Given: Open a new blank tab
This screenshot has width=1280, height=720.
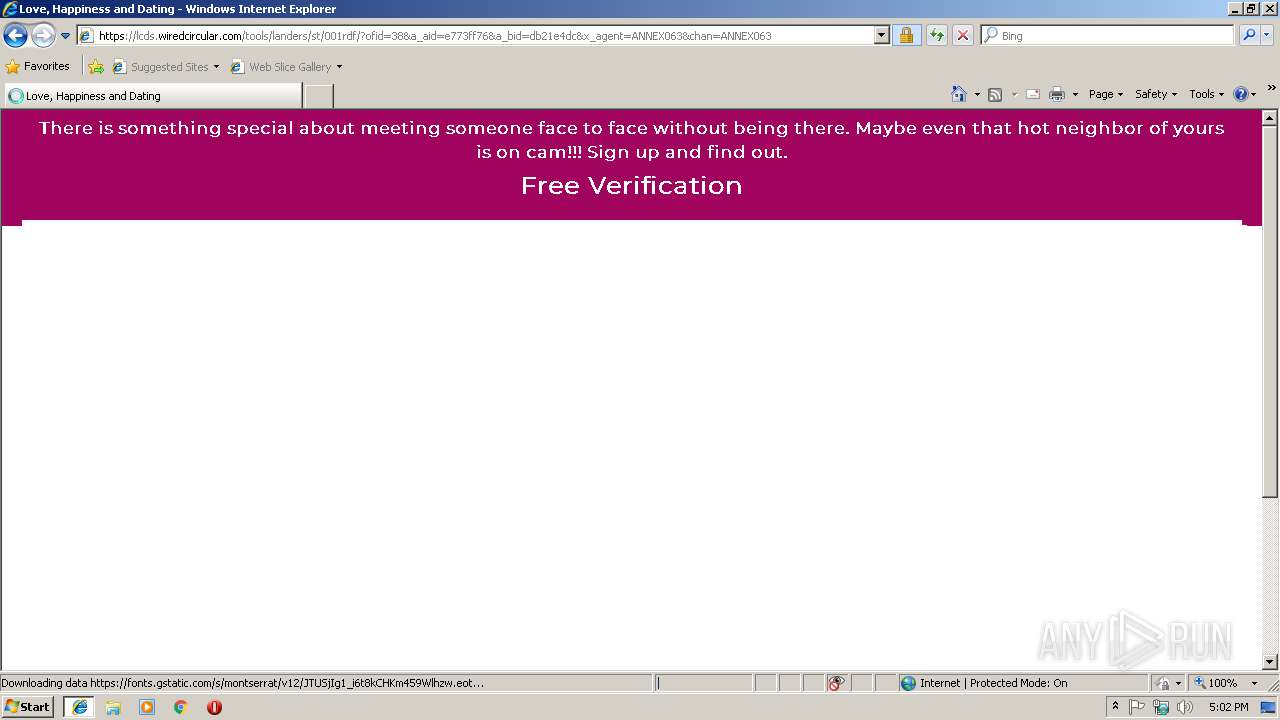Looking at the screenshot, I should [x=318, y=96].
